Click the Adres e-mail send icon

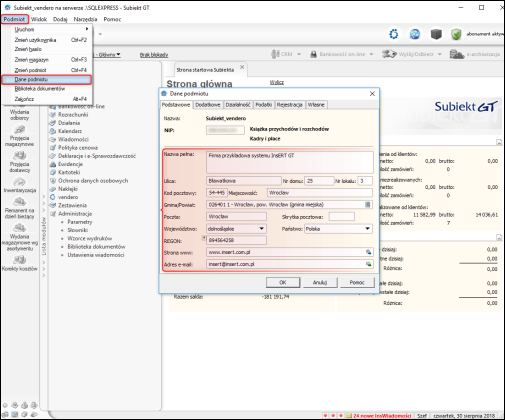click(368, 264)
